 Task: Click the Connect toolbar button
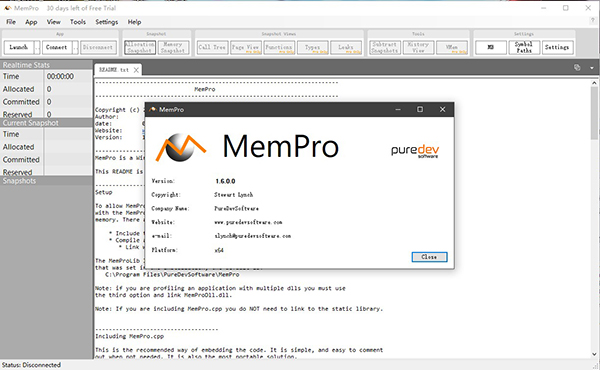(x=57, y=47)
